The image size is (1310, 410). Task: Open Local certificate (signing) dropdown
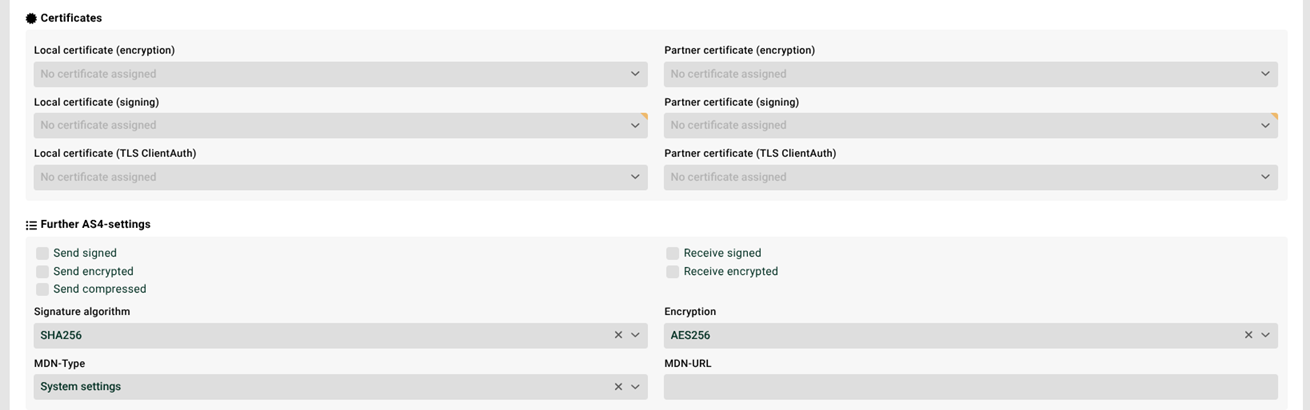(x=341, y=125)
